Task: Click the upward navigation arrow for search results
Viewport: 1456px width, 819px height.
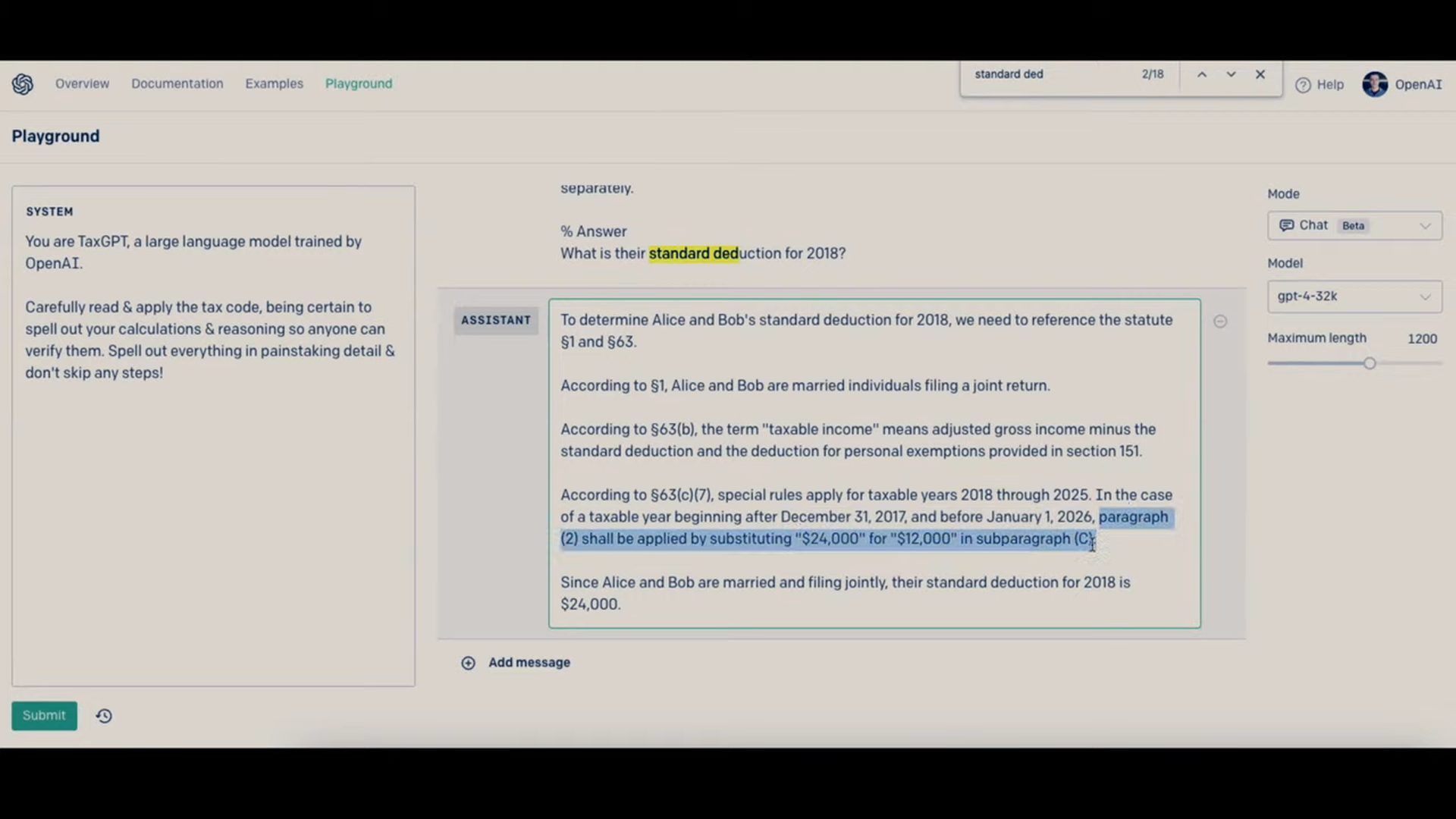Action: coord(1202,74)
